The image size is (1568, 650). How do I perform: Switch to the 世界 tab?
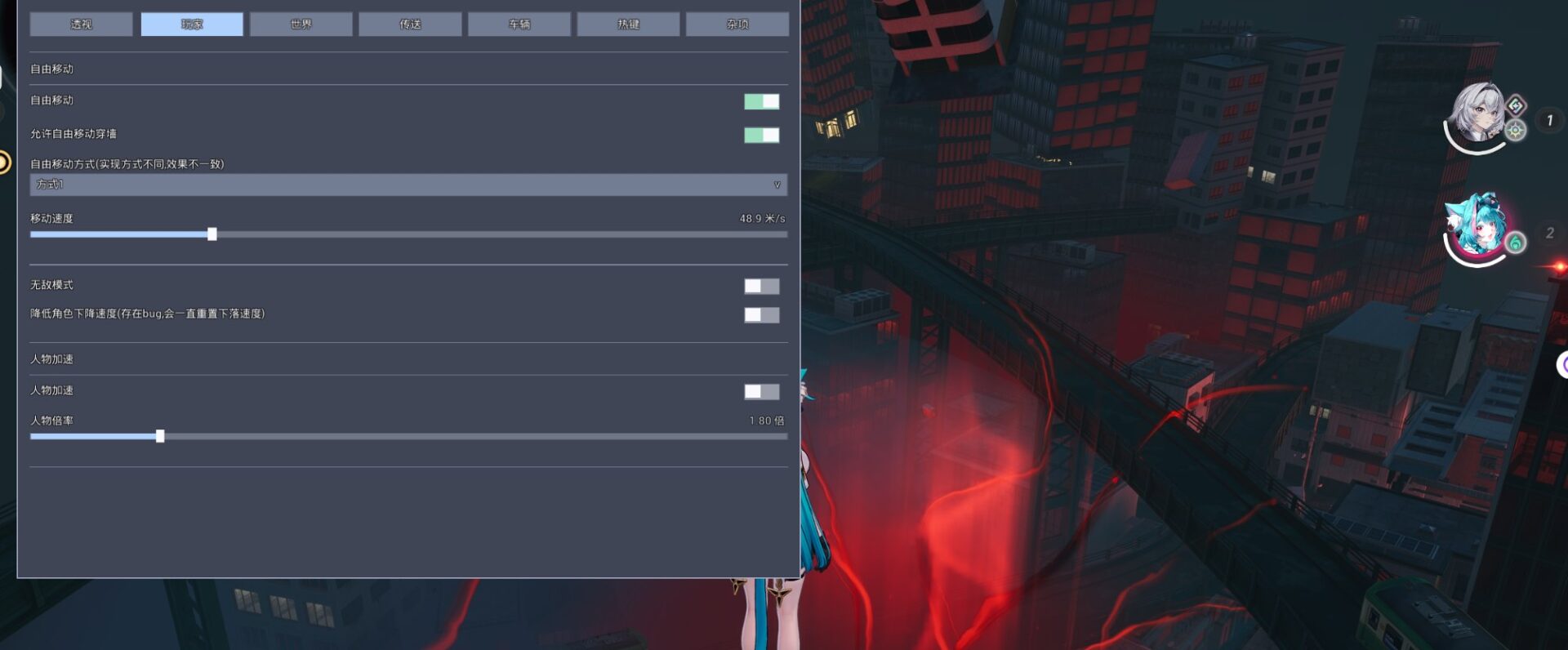[301, 24]
